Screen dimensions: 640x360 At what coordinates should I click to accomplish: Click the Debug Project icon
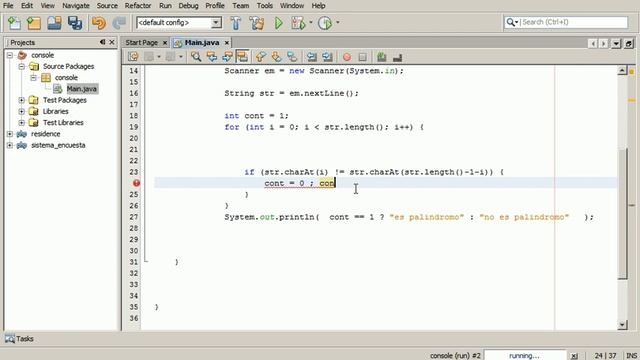[x=298, y=23]
